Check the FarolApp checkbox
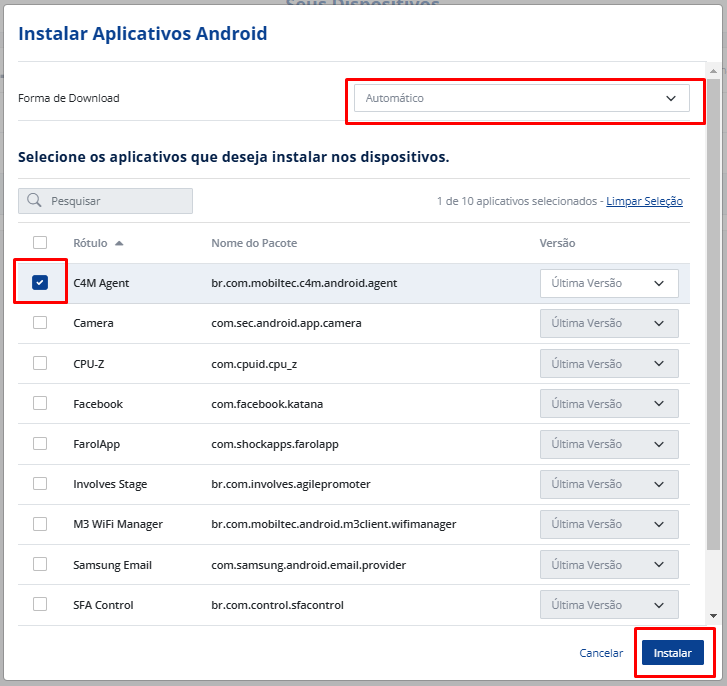This screenshot has height=686, width=727. (x=40, y=444)
